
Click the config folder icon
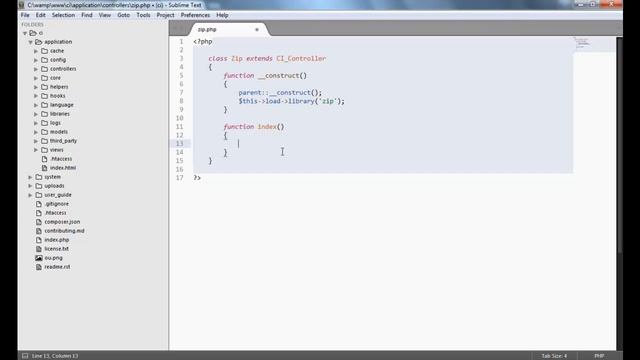coord(44,60)
